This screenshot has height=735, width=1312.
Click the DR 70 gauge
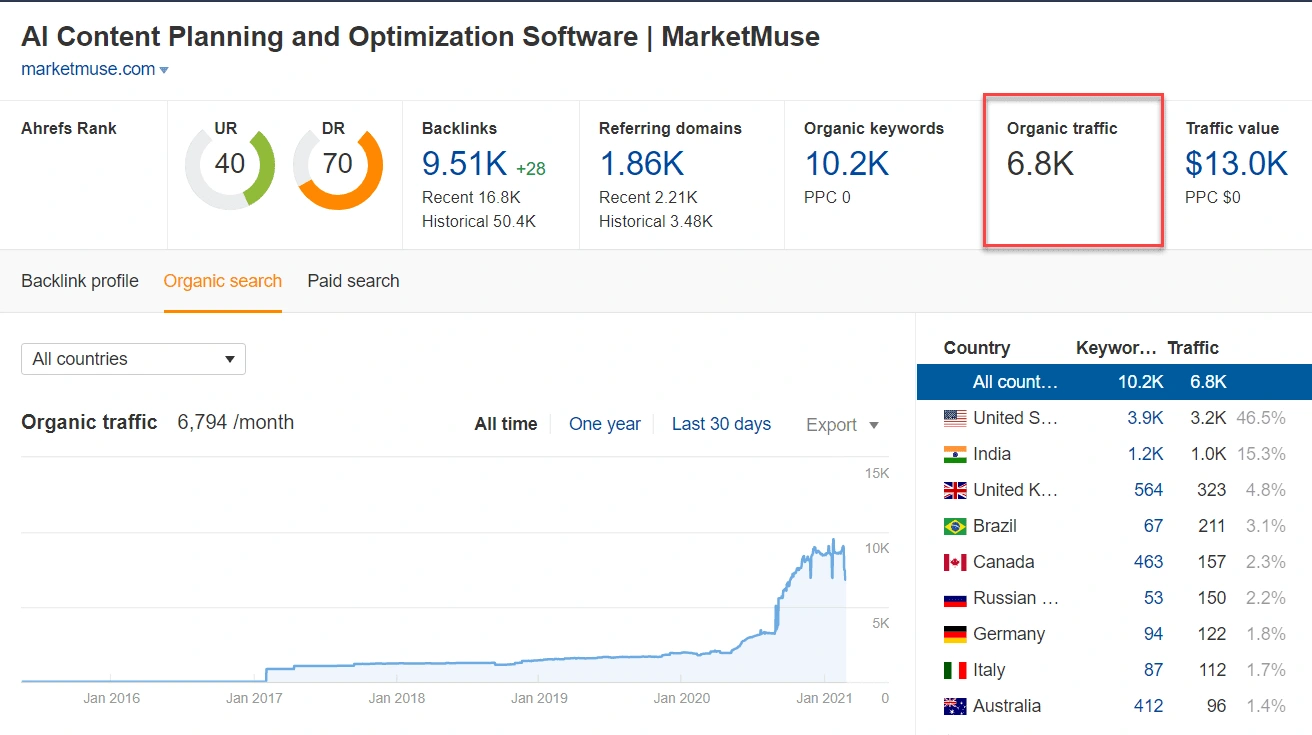[x=338, y=166]
